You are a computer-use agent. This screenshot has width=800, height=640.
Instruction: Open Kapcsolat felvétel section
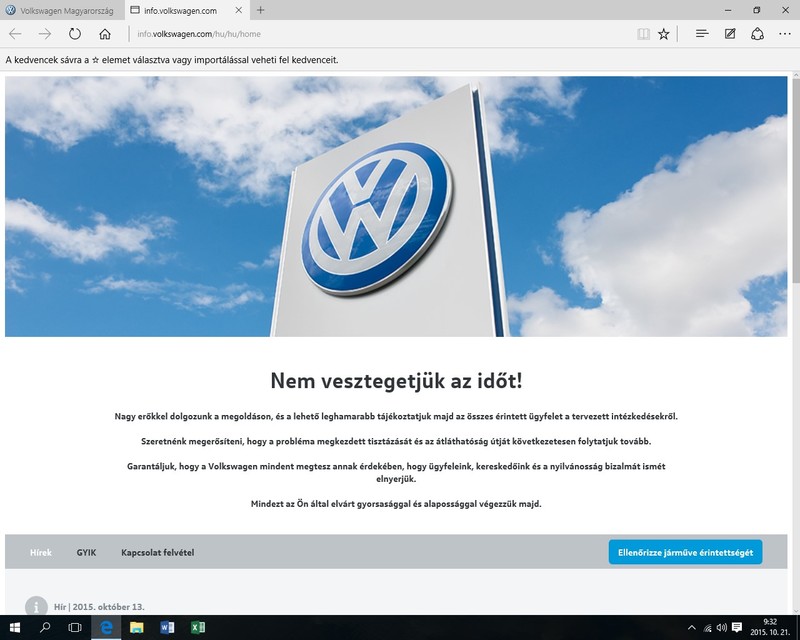coord(158,552)
